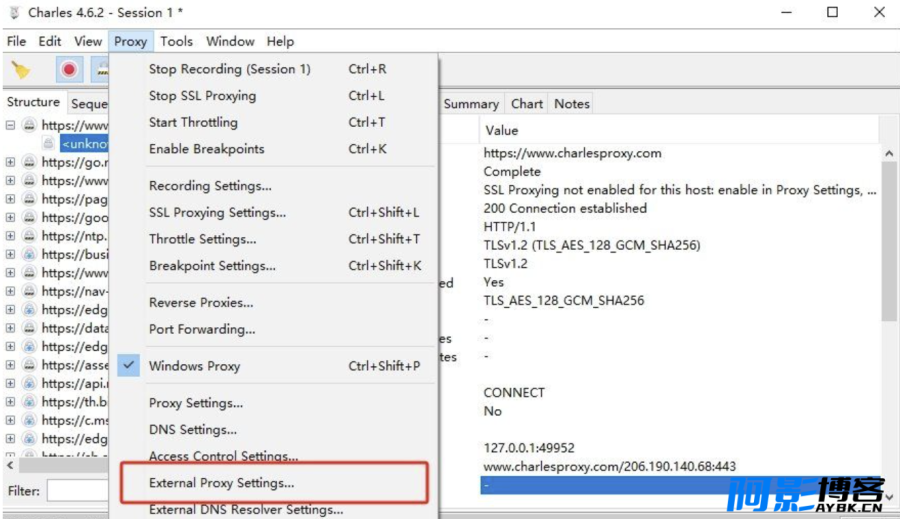Image resolution: width=900 pixels, height=519 pixels.
Task: Click the lock icon beside <unknown> entry
Action: (x=49, y=143)
